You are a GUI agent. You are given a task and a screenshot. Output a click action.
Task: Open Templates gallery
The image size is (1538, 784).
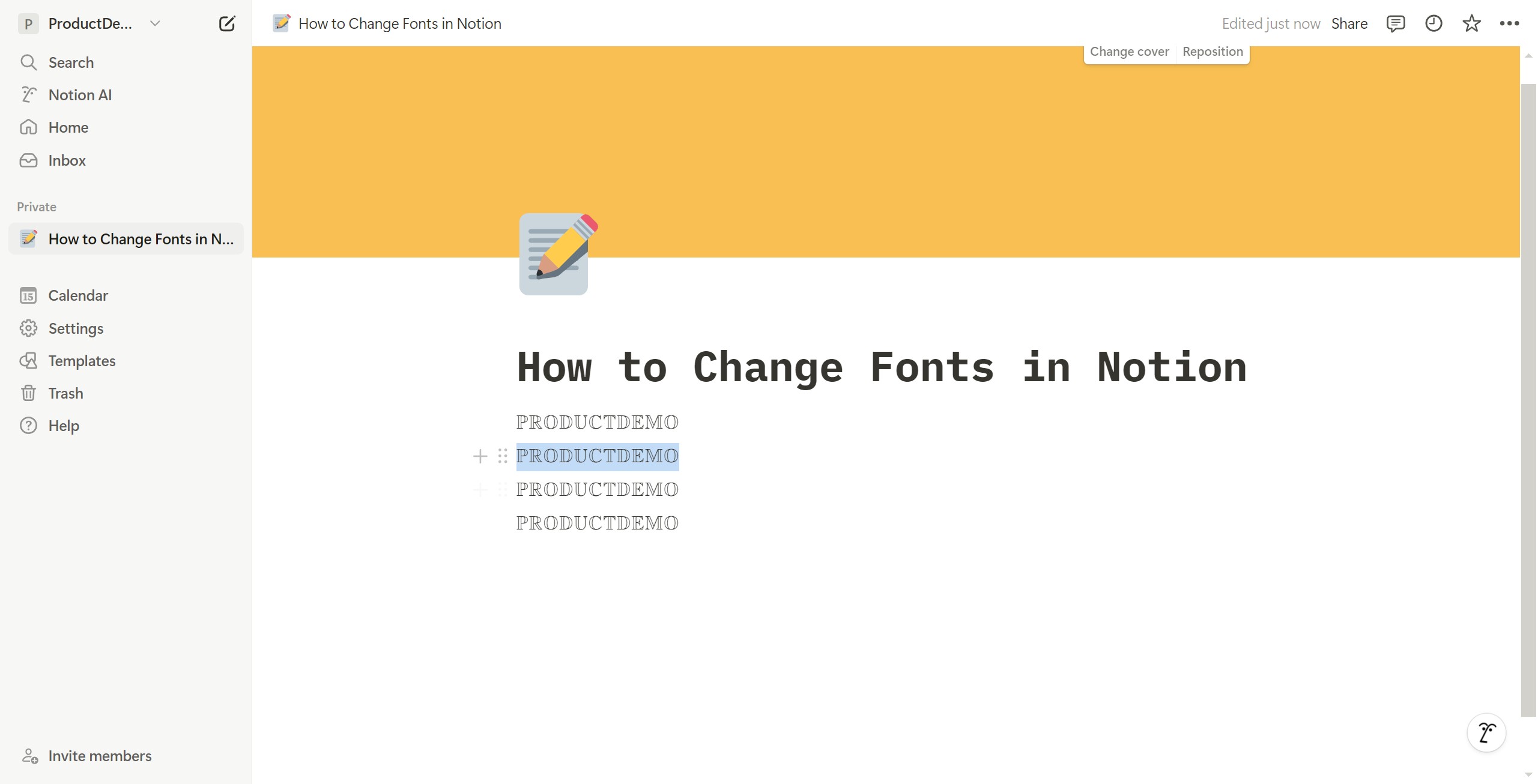coord(126,361)
